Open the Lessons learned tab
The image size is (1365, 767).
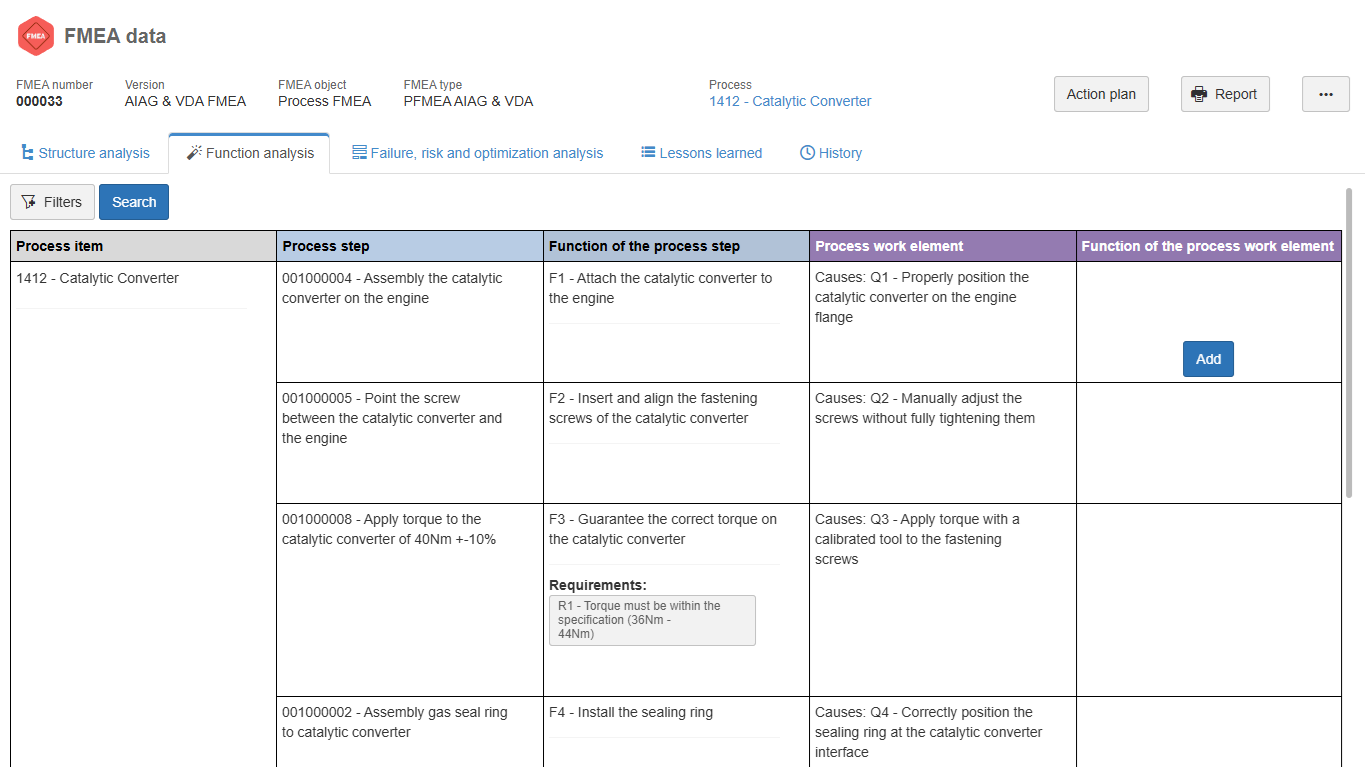(x=701, y=153)
